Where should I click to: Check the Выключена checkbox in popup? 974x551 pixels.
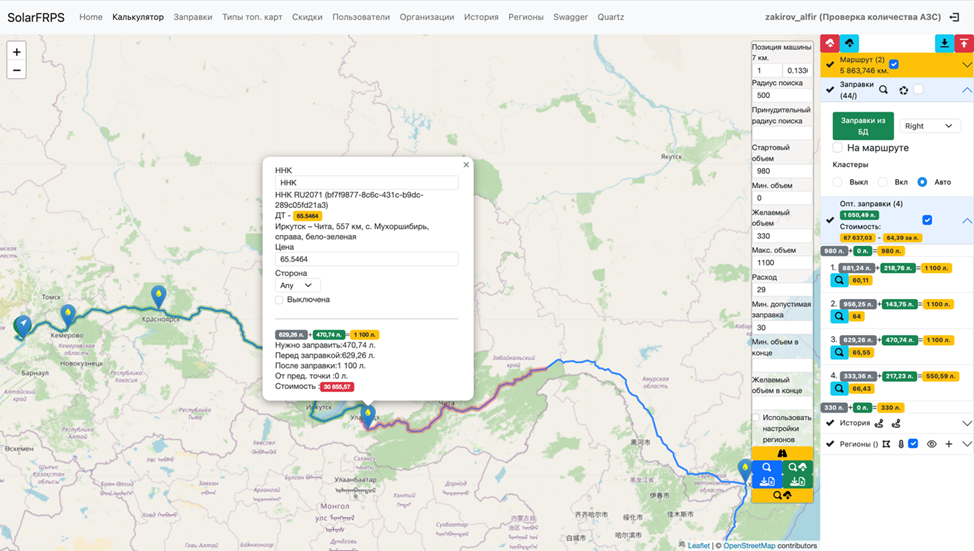click(280, 300)
